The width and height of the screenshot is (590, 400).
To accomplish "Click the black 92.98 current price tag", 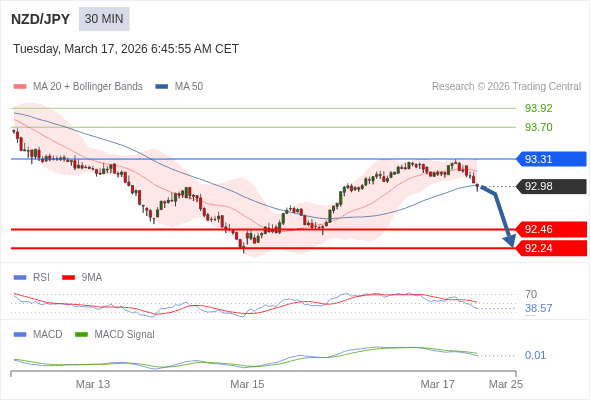I will 551,186.
